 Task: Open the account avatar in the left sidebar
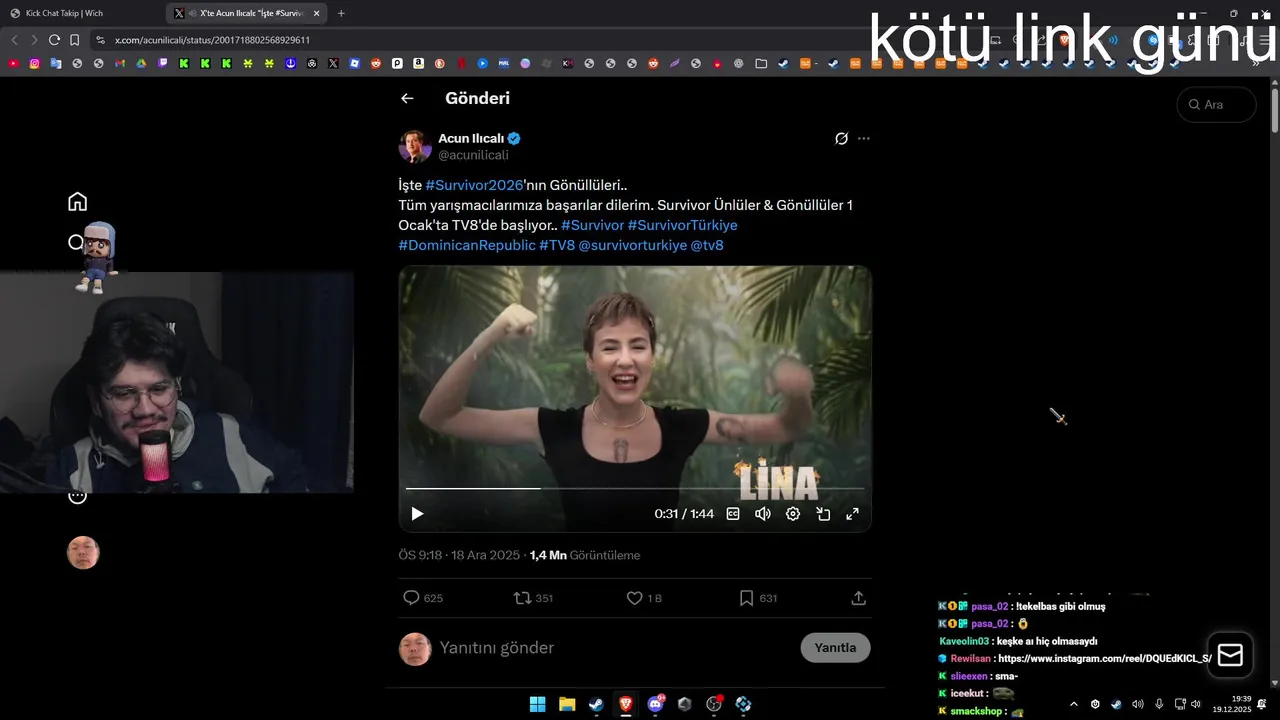click(x=83, y=553)
